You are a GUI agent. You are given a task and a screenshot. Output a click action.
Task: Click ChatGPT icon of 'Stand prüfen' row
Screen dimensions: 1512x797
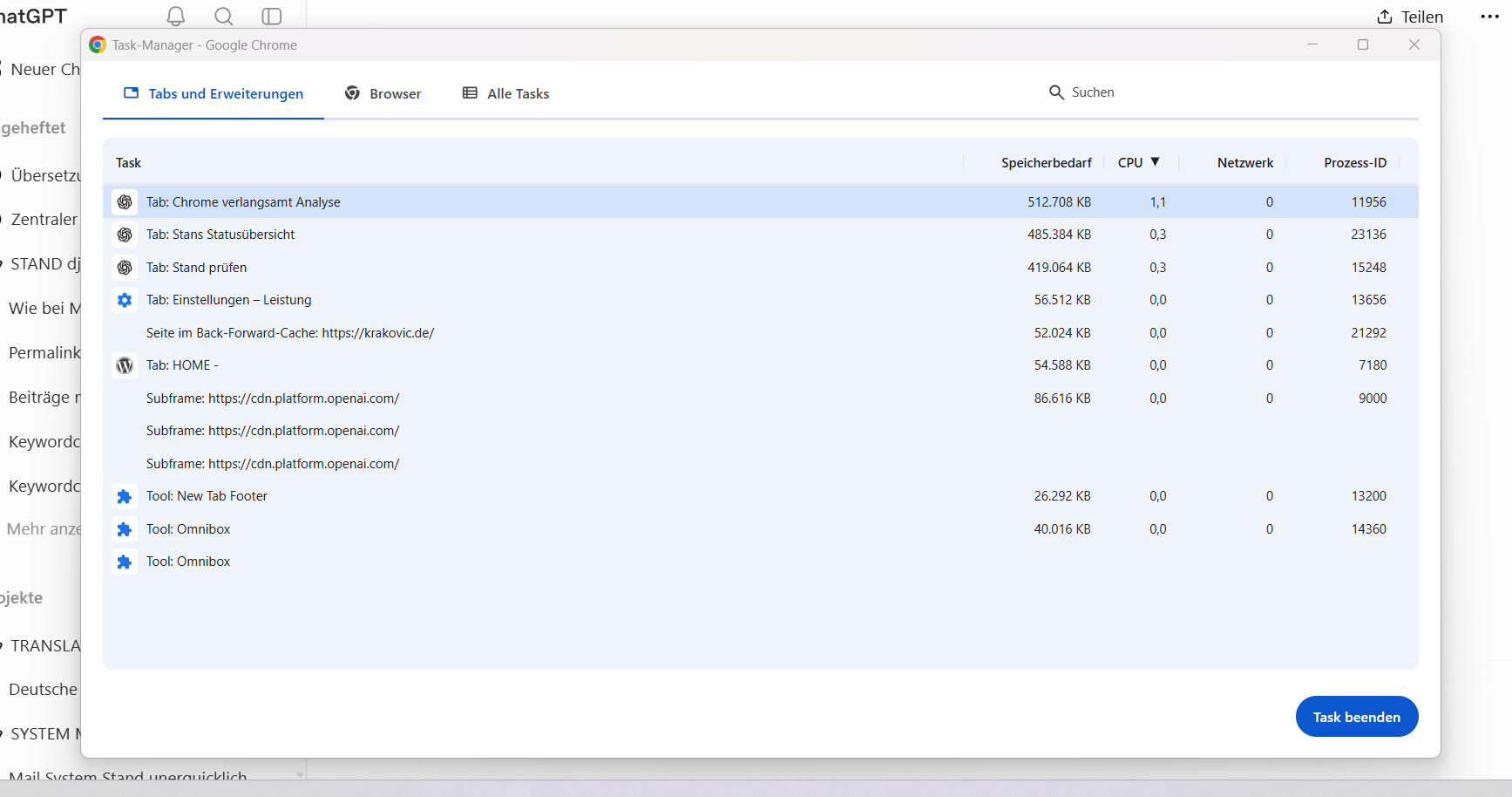tap(125, 268)
